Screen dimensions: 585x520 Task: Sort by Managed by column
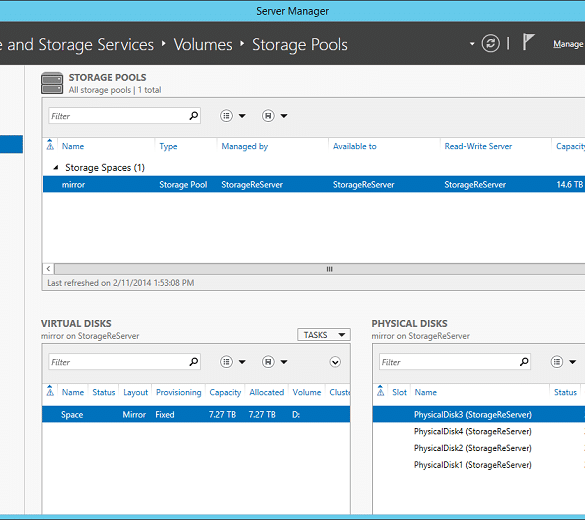245,146
